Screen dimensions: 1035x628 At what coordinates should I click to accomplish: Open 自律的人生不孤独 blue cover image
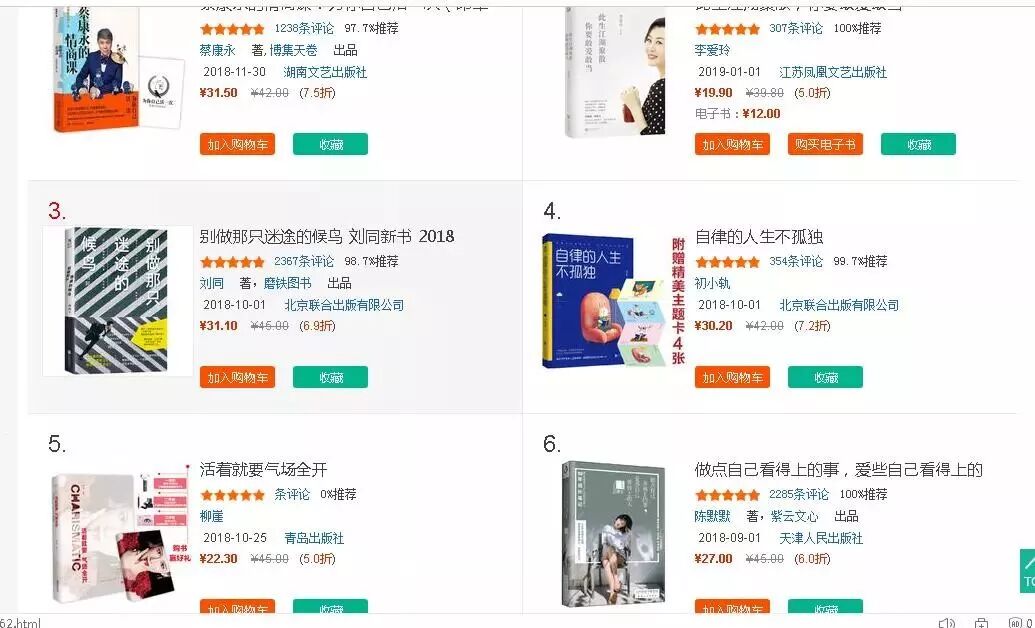614,300
